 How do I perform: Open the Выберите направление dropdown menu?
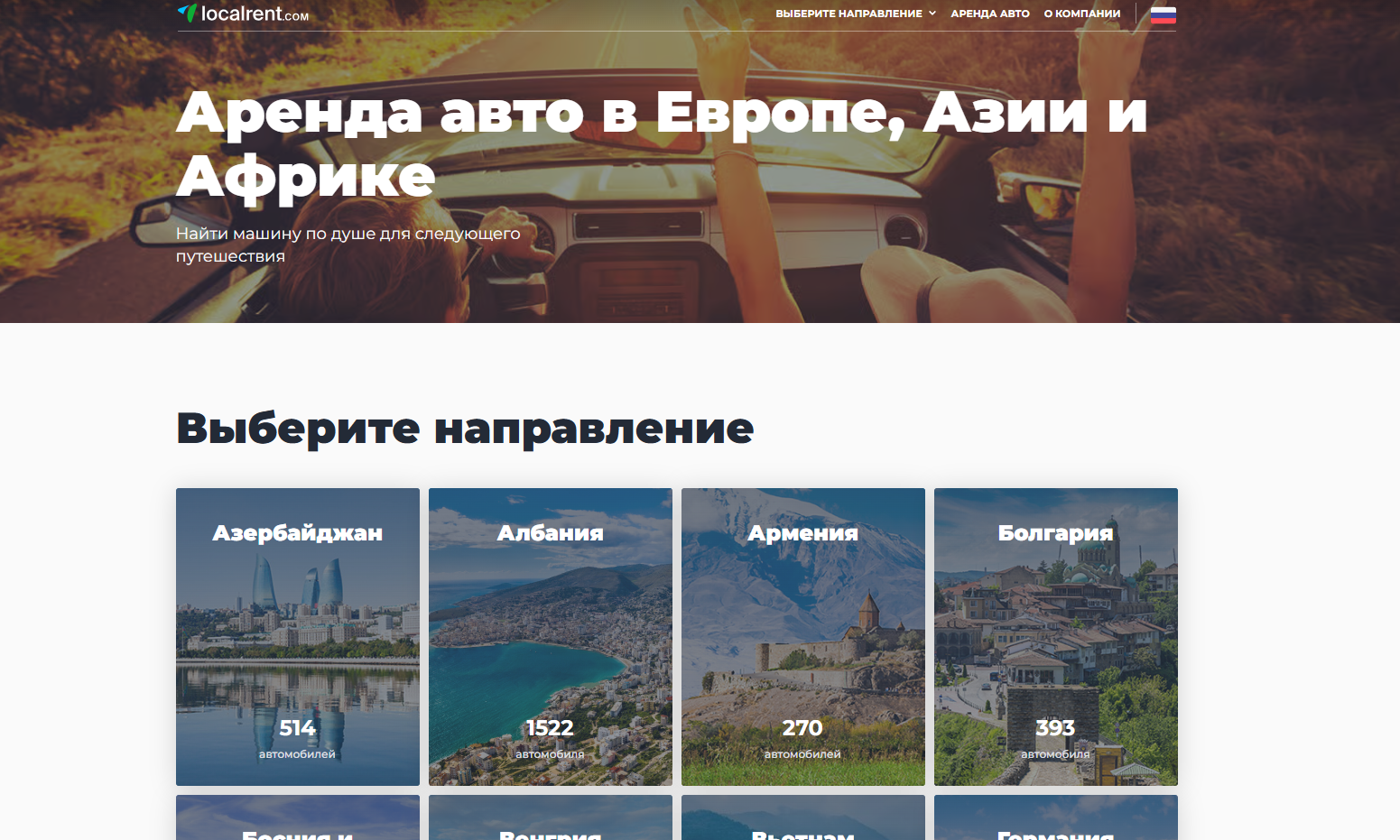[848, 14]
